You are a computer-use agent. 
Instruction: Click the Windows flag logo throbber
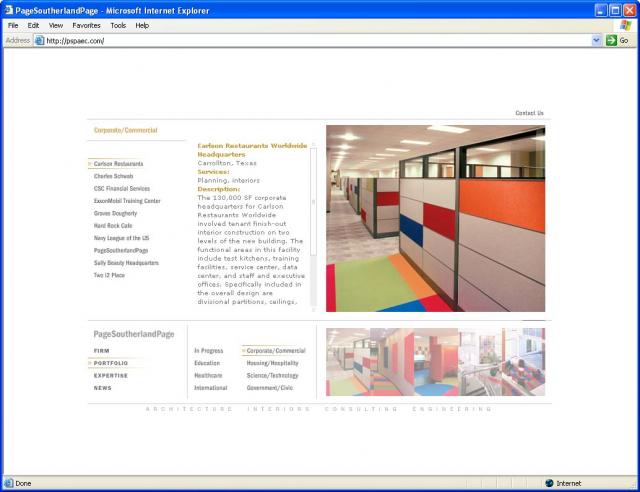tap(625, 25)
